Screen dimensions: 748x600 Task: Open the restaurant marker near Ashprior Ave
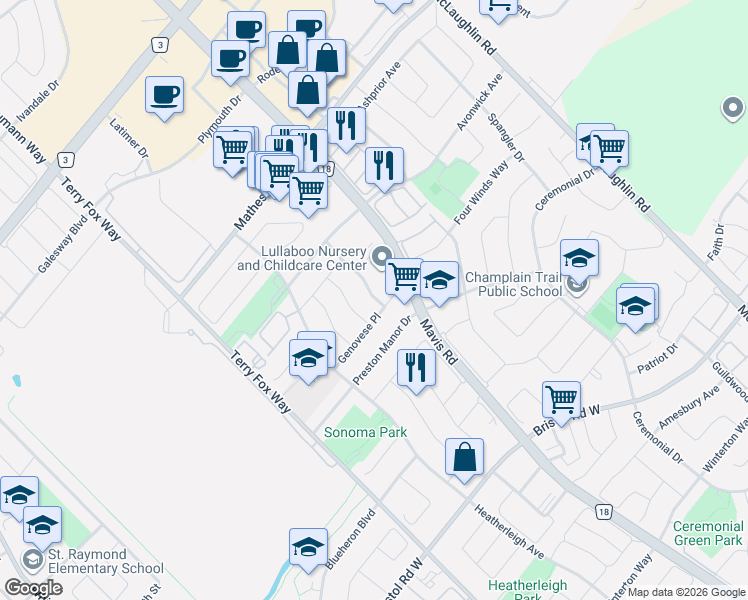click(x=346, y=128)
